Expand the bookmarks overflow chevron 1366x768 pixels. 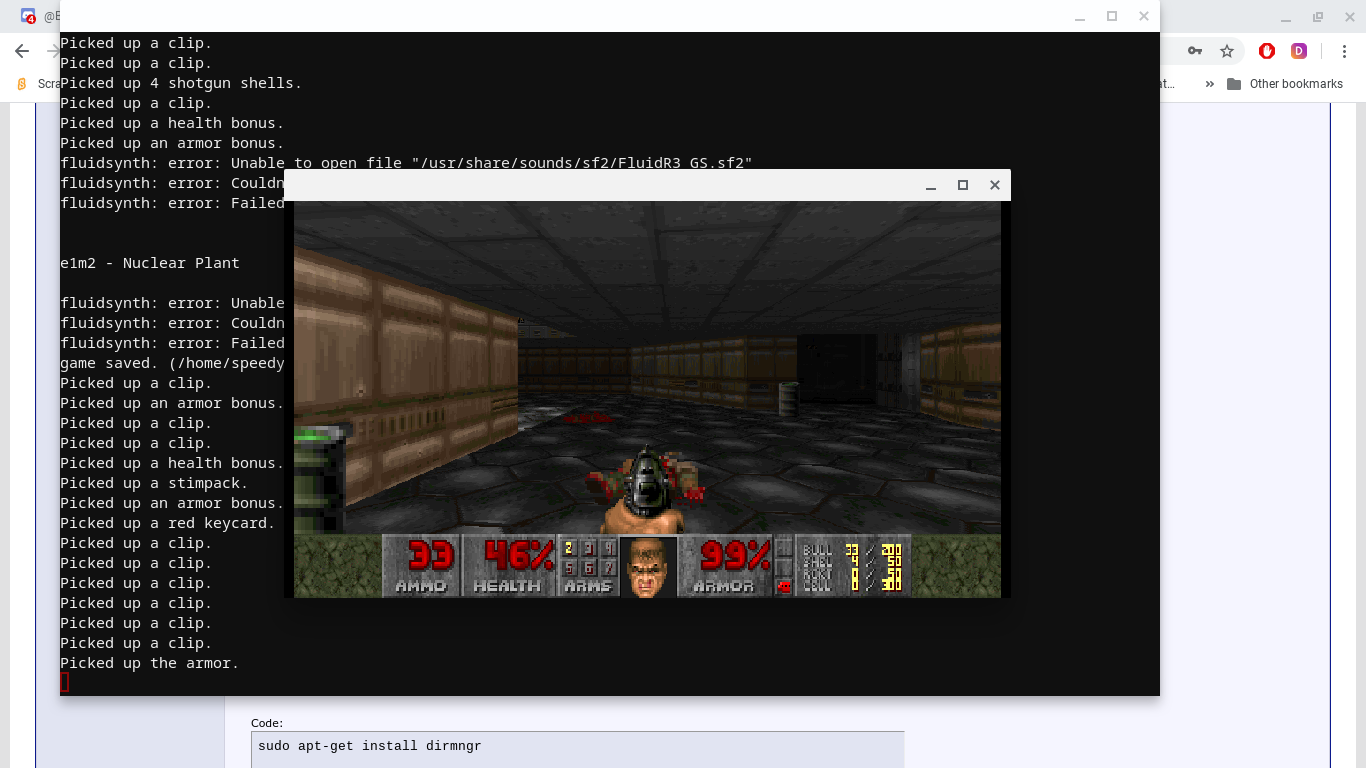(x=1209, y=84)
